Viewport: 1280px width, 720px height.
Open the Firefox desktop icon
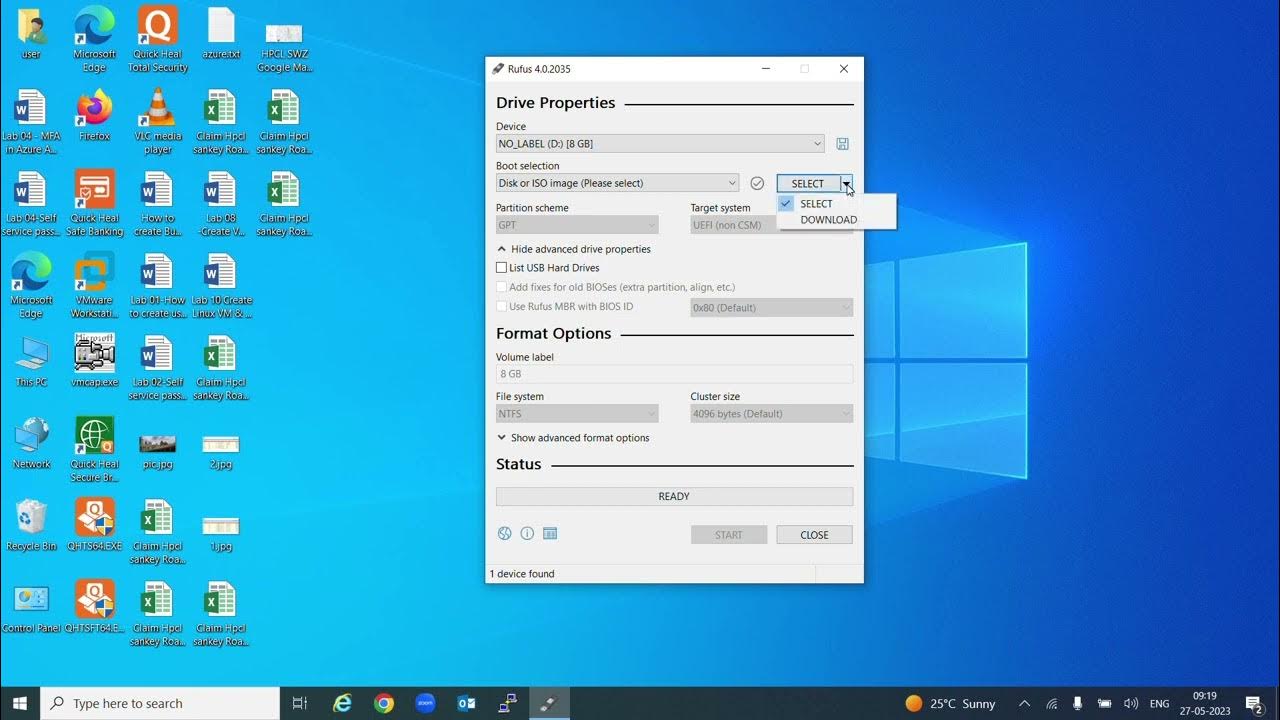coord(94,116)
